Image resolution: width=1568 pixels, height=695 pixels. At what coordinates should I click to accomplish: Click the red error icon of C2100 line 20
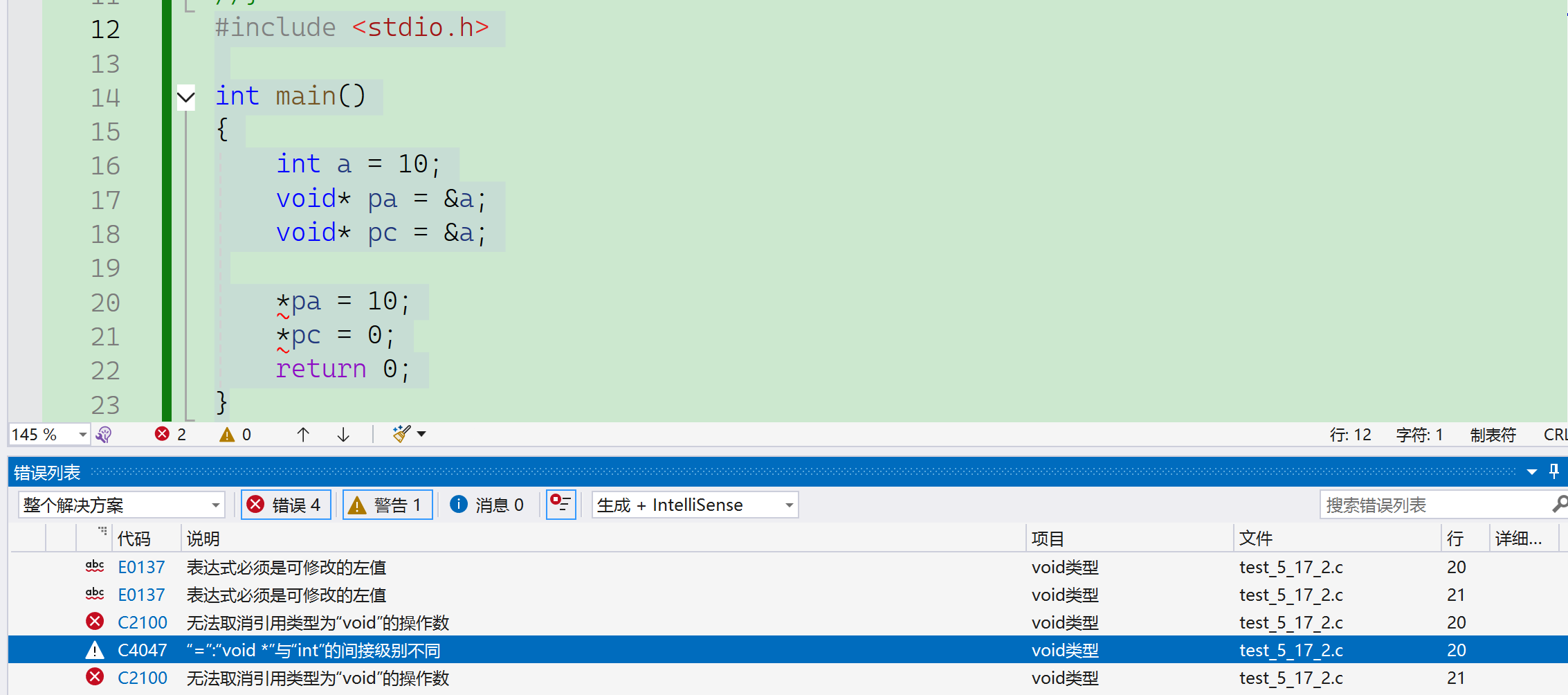[95, 622]
